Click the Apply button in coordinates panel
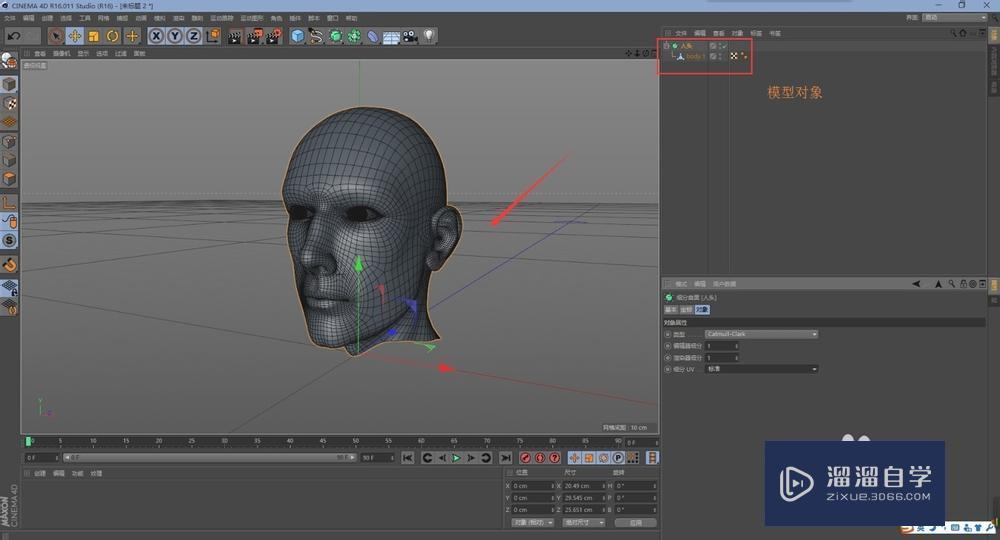The height and width of the screenshot is (540, 1000). (635, 522)
